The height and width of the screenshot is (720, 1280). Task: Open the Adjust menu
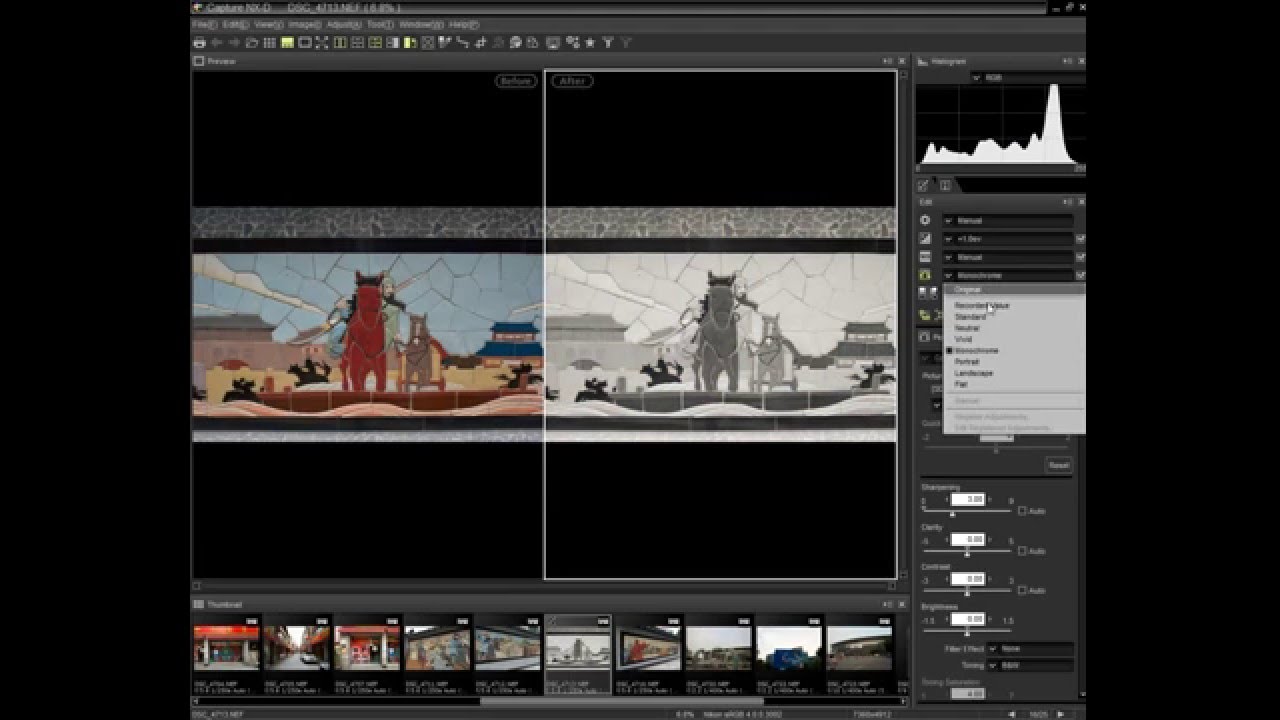343,24
